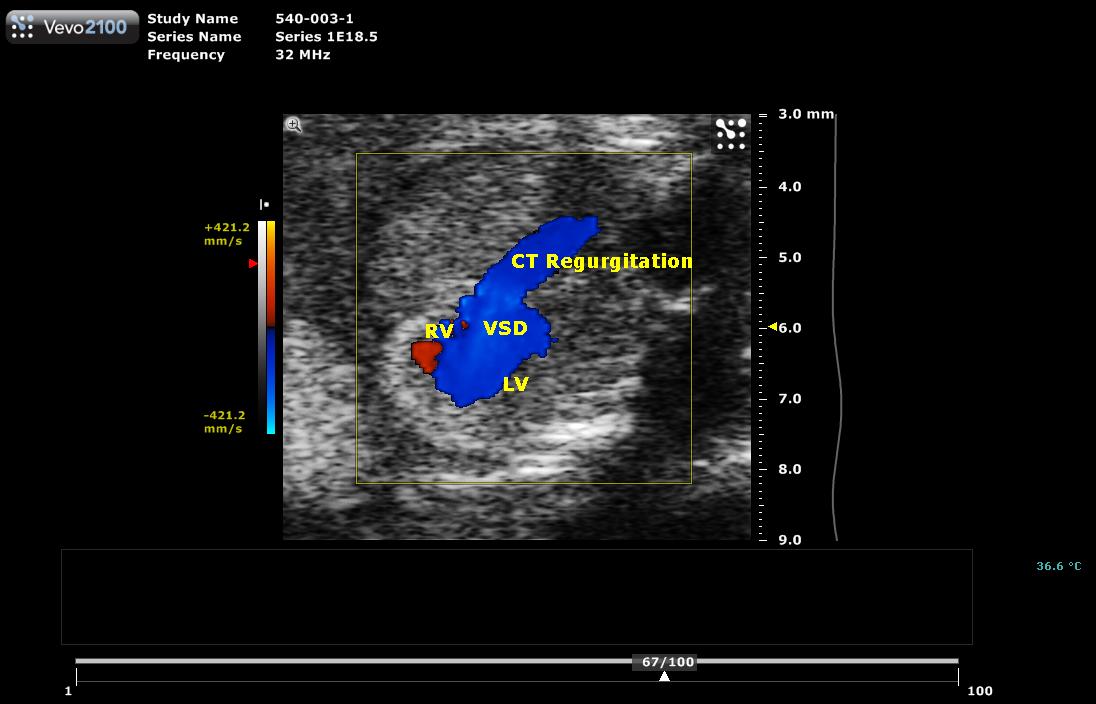The image size is (1096, 704).
Task: Click the "1" start frame label on cine bar
Action: tap(68, 691)
